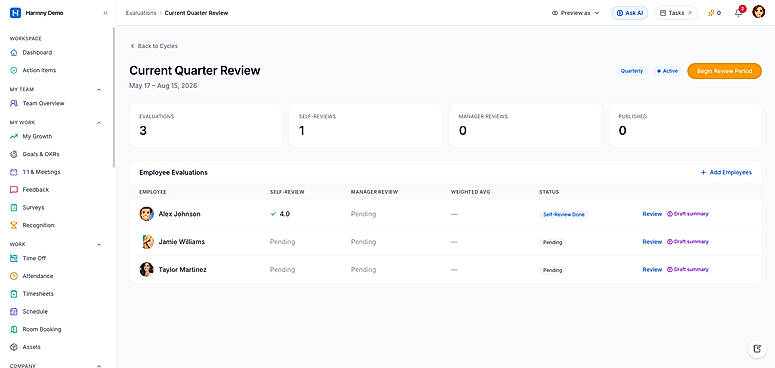Image resolution: width=775 pixels, height=368 pixels.
Task: Open Recognition trophy icon in sidebar
Action: click(14, 225)
